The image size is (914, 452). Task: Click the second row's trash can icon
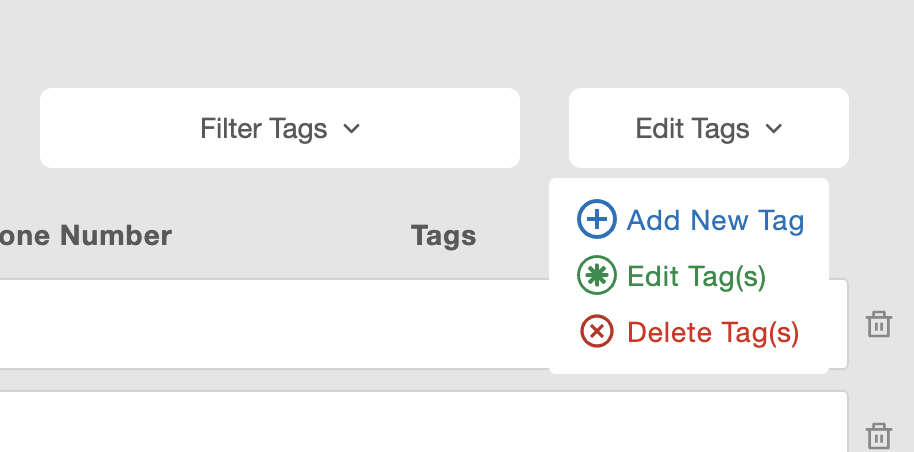pos(878,436)
